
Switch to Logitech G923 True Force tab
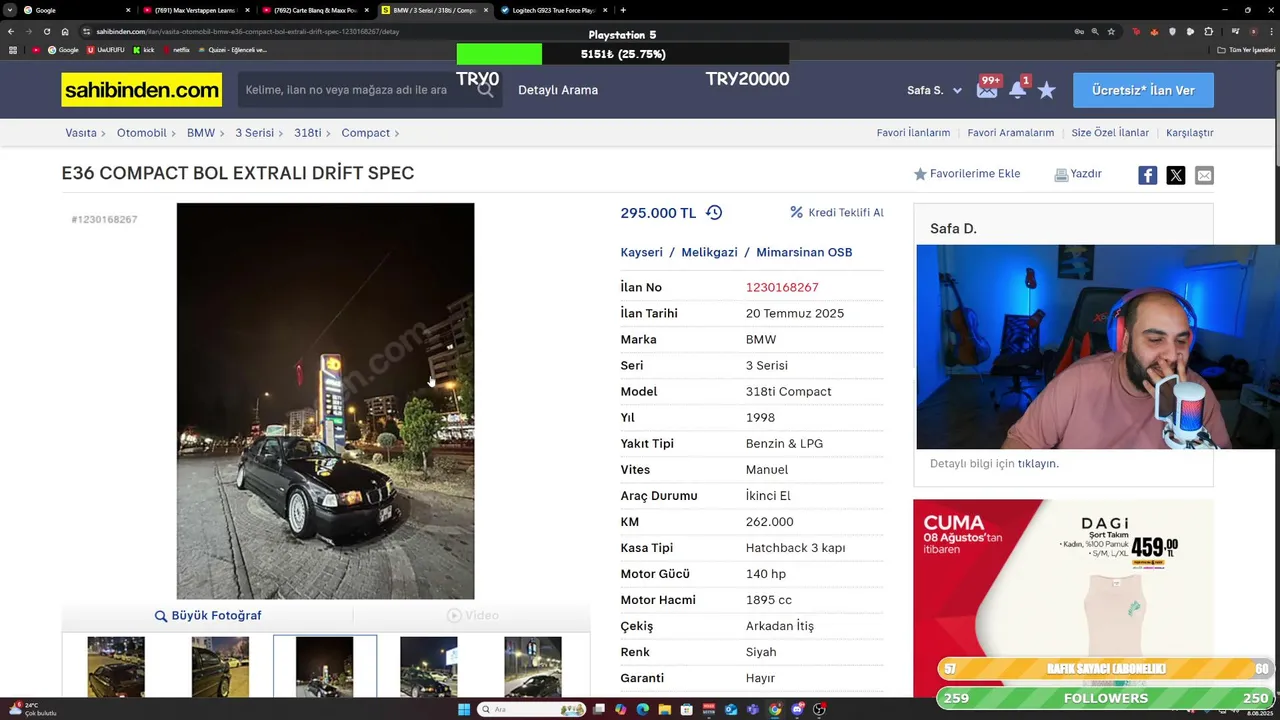point(553,10)
